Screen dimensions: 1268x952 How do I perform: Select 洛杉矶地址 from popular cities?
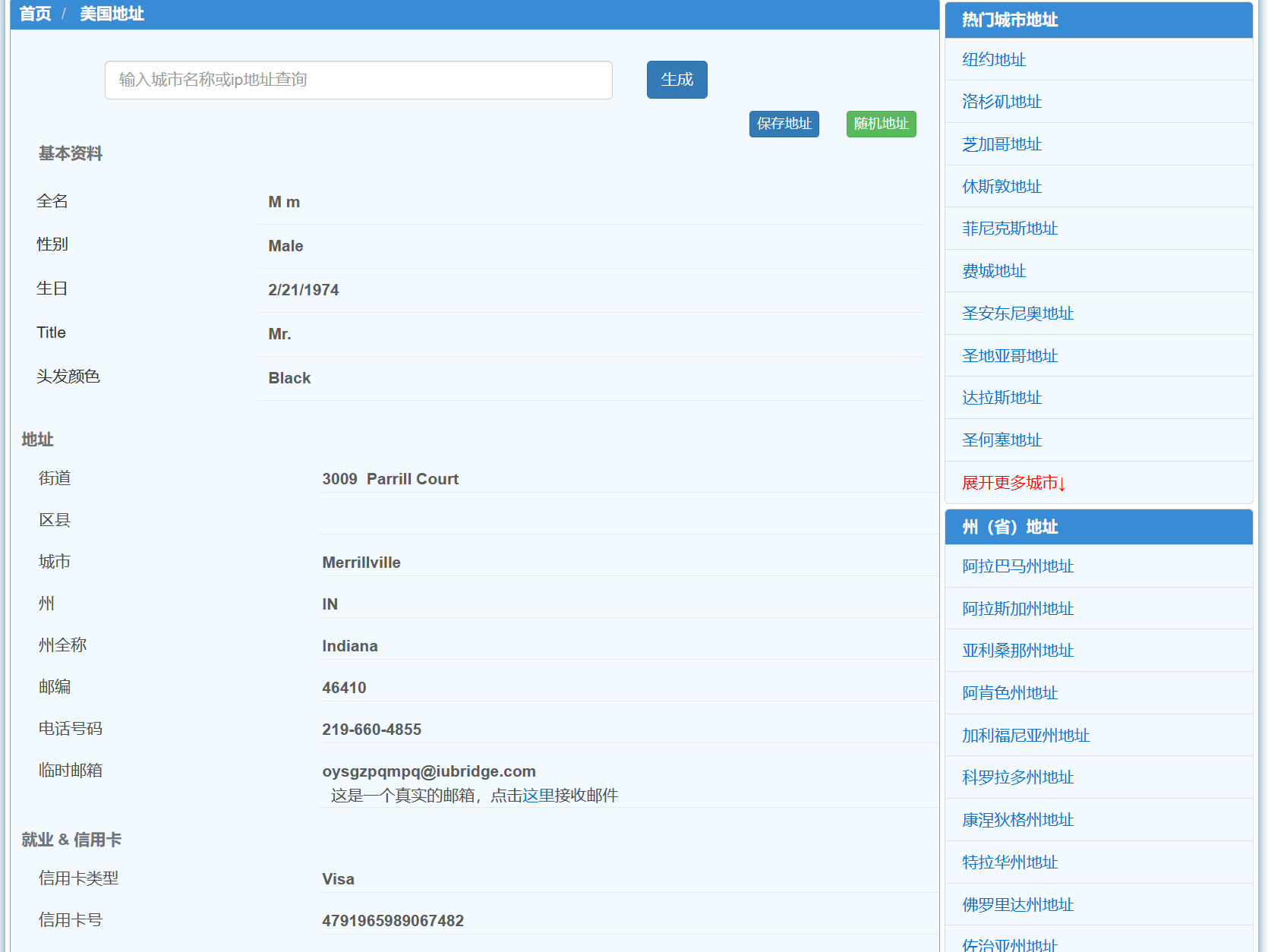click(1001, 102)
